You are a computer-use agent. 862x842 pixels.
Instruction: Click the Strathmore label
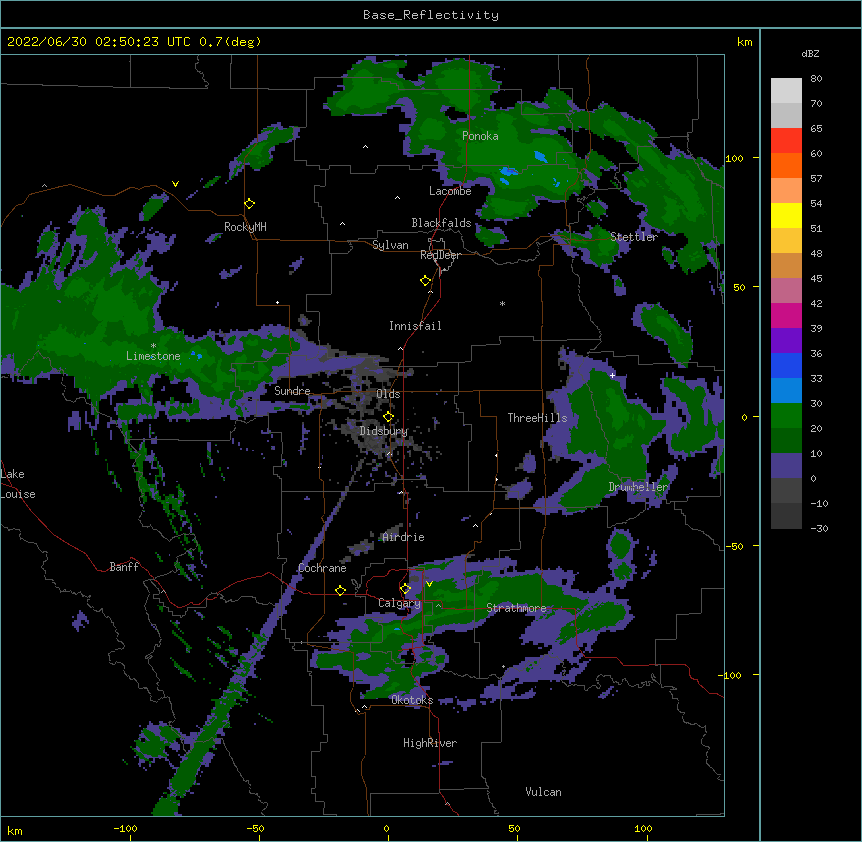click(x=516, y=608)
